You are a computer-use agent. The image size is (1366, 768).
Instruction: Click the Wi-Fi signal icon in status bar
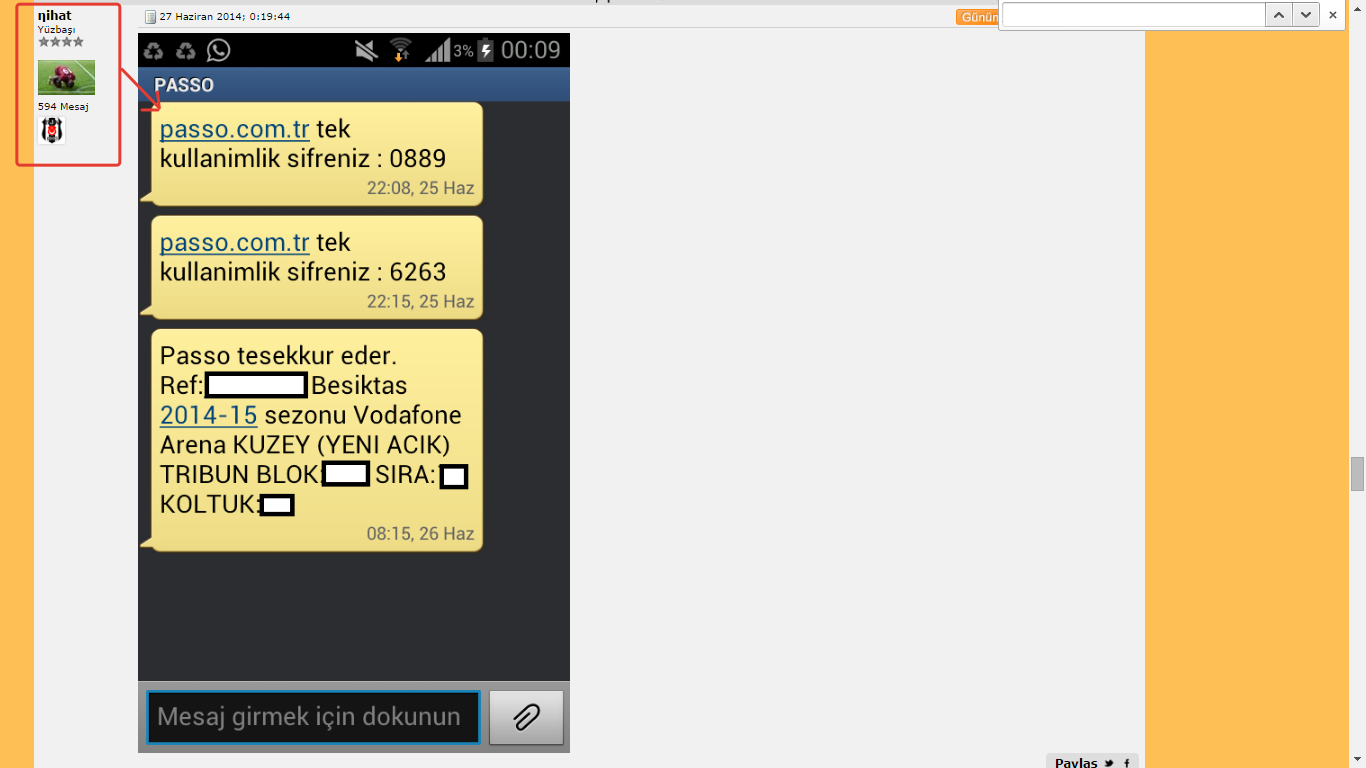click(400, 50)
